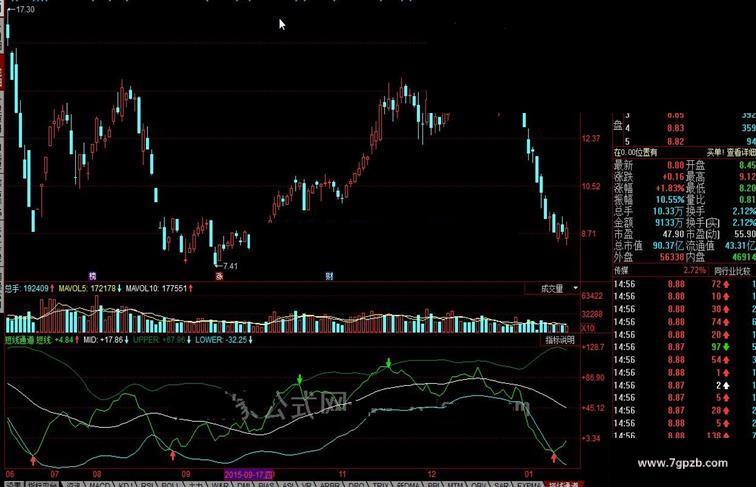This screenshot has width=756, height=487.
Task: Switch to the BOLL indicator tab
Action: point(171,484)
